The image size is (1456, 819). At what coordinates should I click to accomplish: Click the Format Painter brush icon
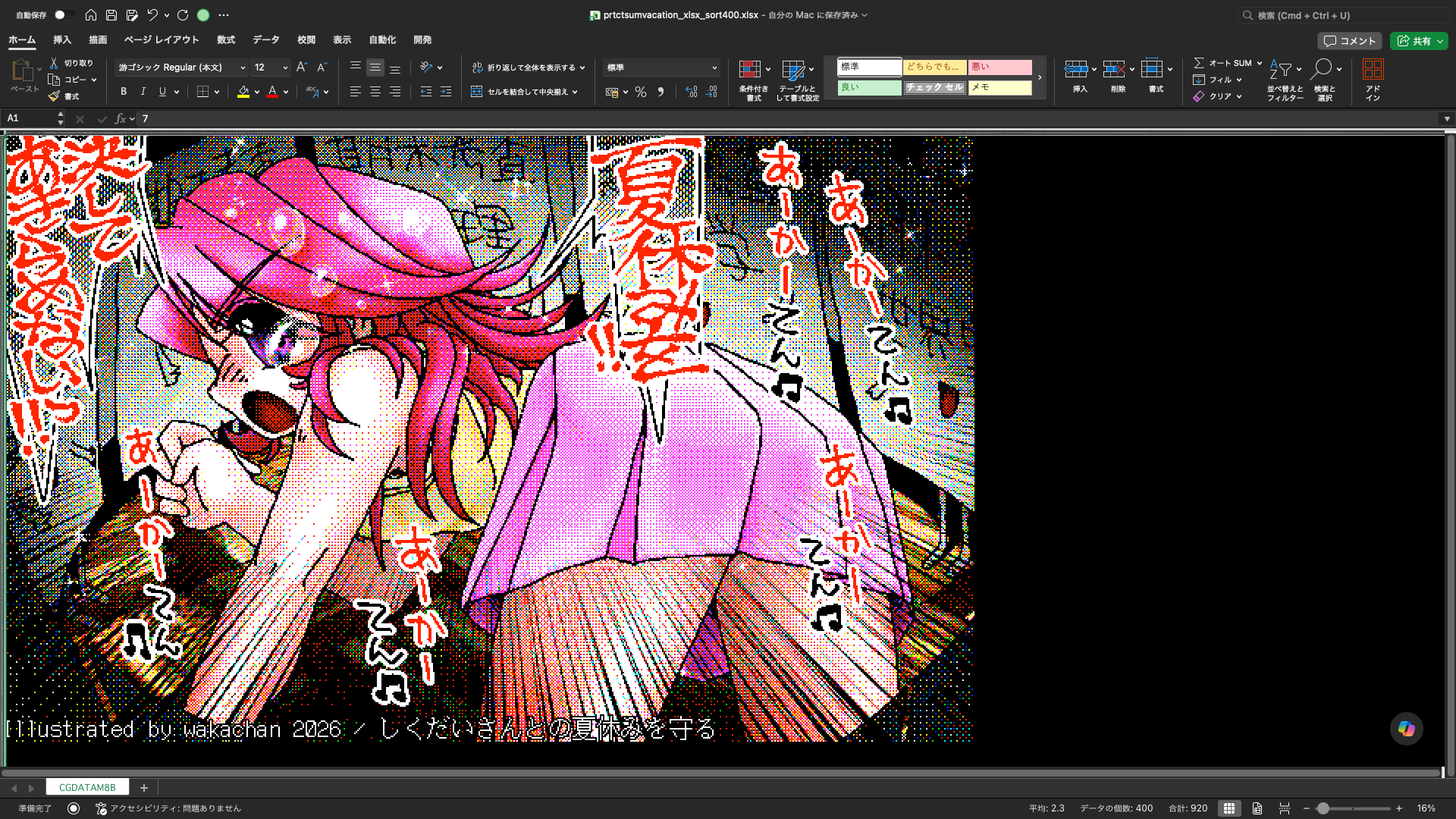pos(54,96)
